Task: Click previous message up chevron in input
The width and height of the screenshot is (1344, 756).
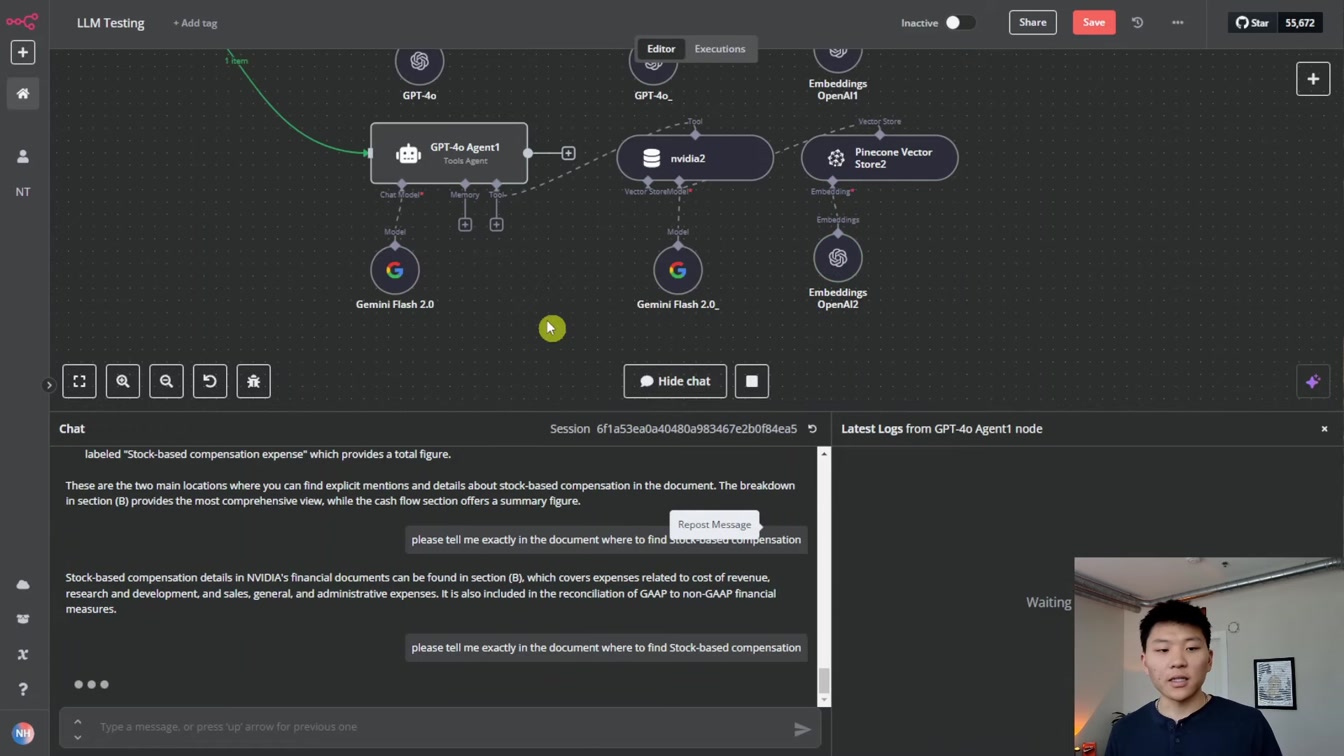Action: point(77,721)
